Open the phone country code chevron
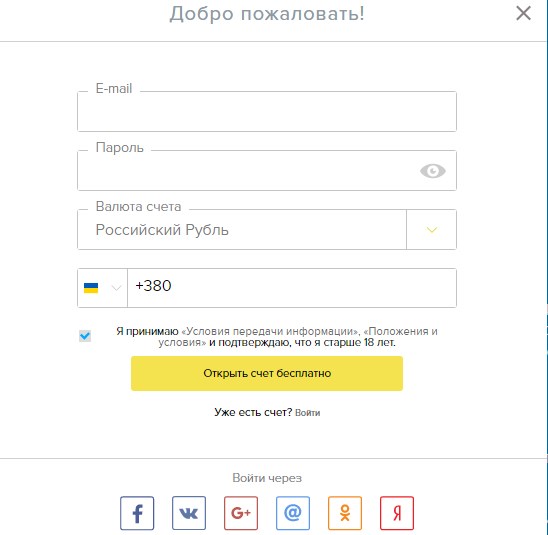Screen dimensions: 548x535 116,288
